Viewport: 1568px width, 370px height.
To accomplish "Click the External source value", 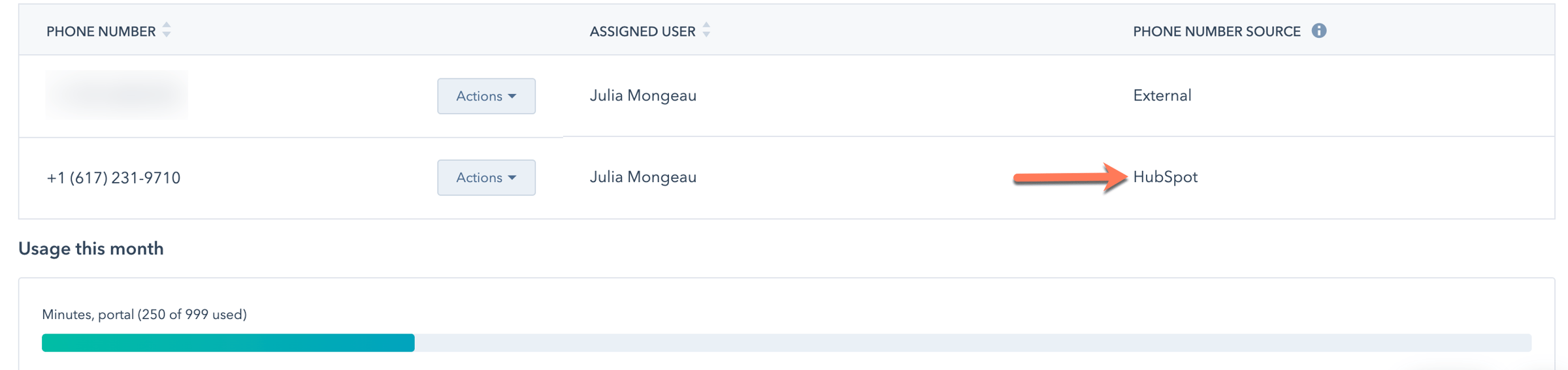I will click(1162, 95).
